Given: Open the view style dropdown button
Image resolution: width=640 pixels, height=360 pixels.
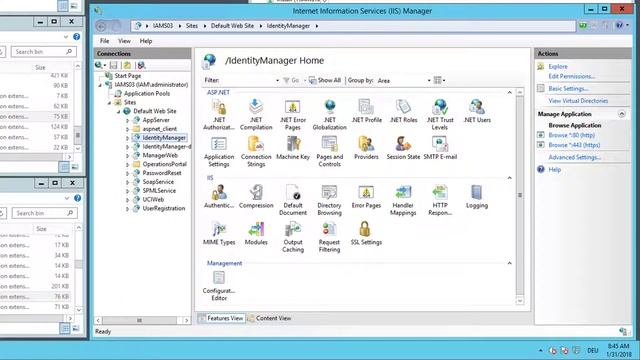Looking at the screenshot, I should (439, 80).
